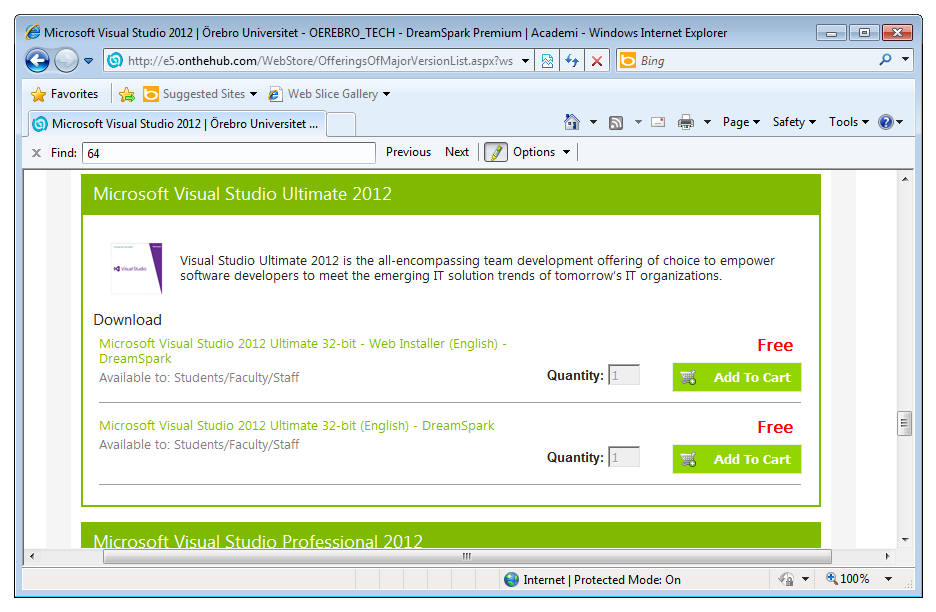
Task: Click the 100% zoom level button
Action: (x=848, y=579)
